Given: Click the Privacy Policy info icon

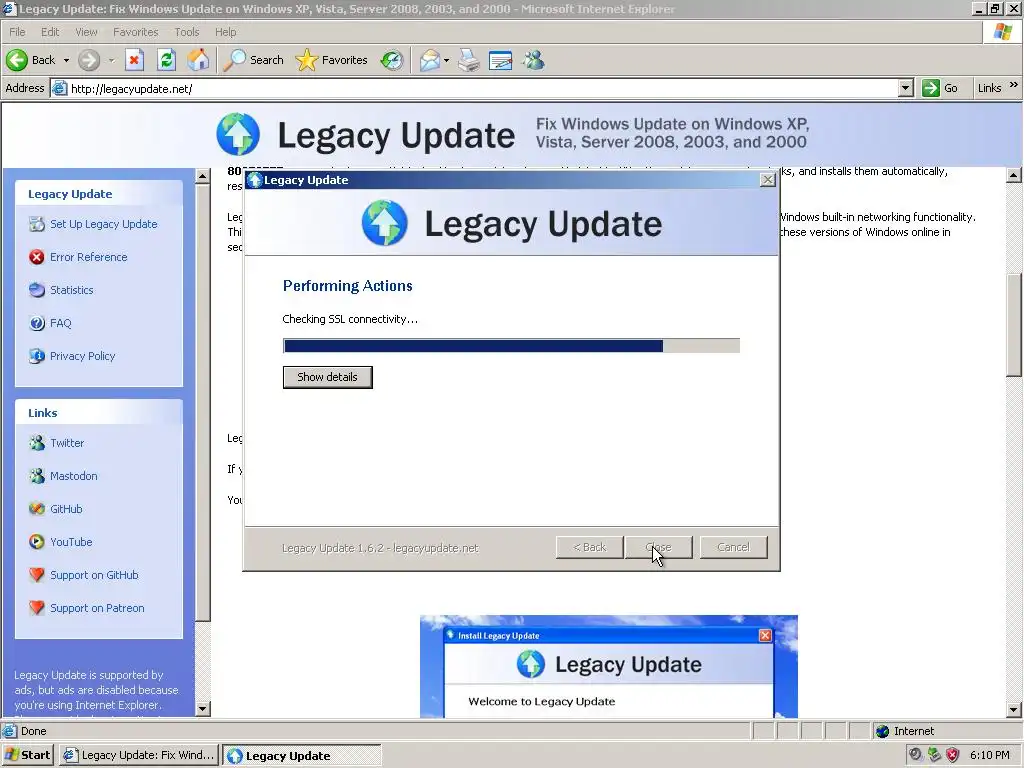Looking at the screenshot, I should tap(37, 356).
